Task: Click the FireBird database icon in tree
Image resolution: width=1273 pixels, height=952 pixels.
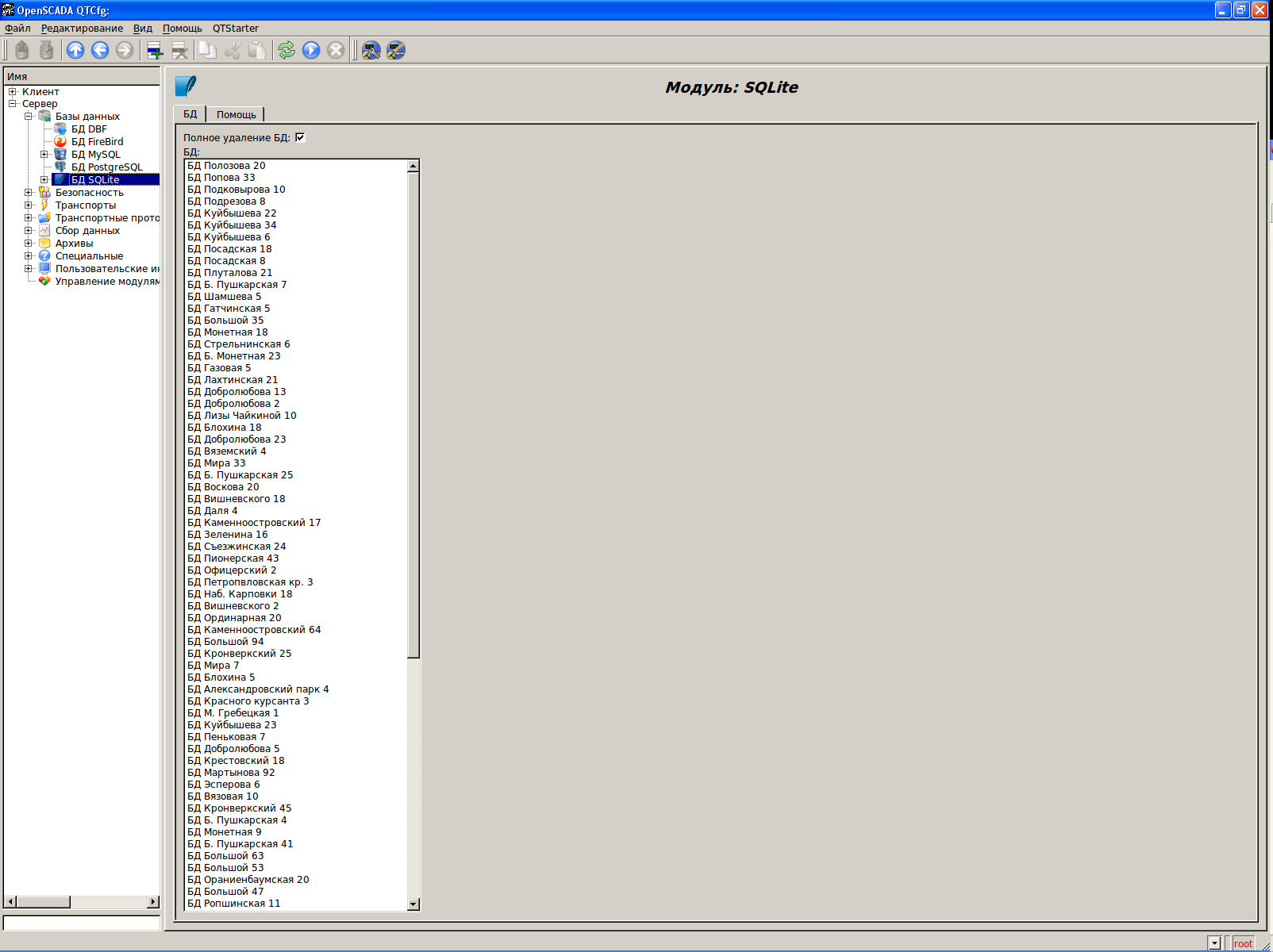Action: pos(60,142)
